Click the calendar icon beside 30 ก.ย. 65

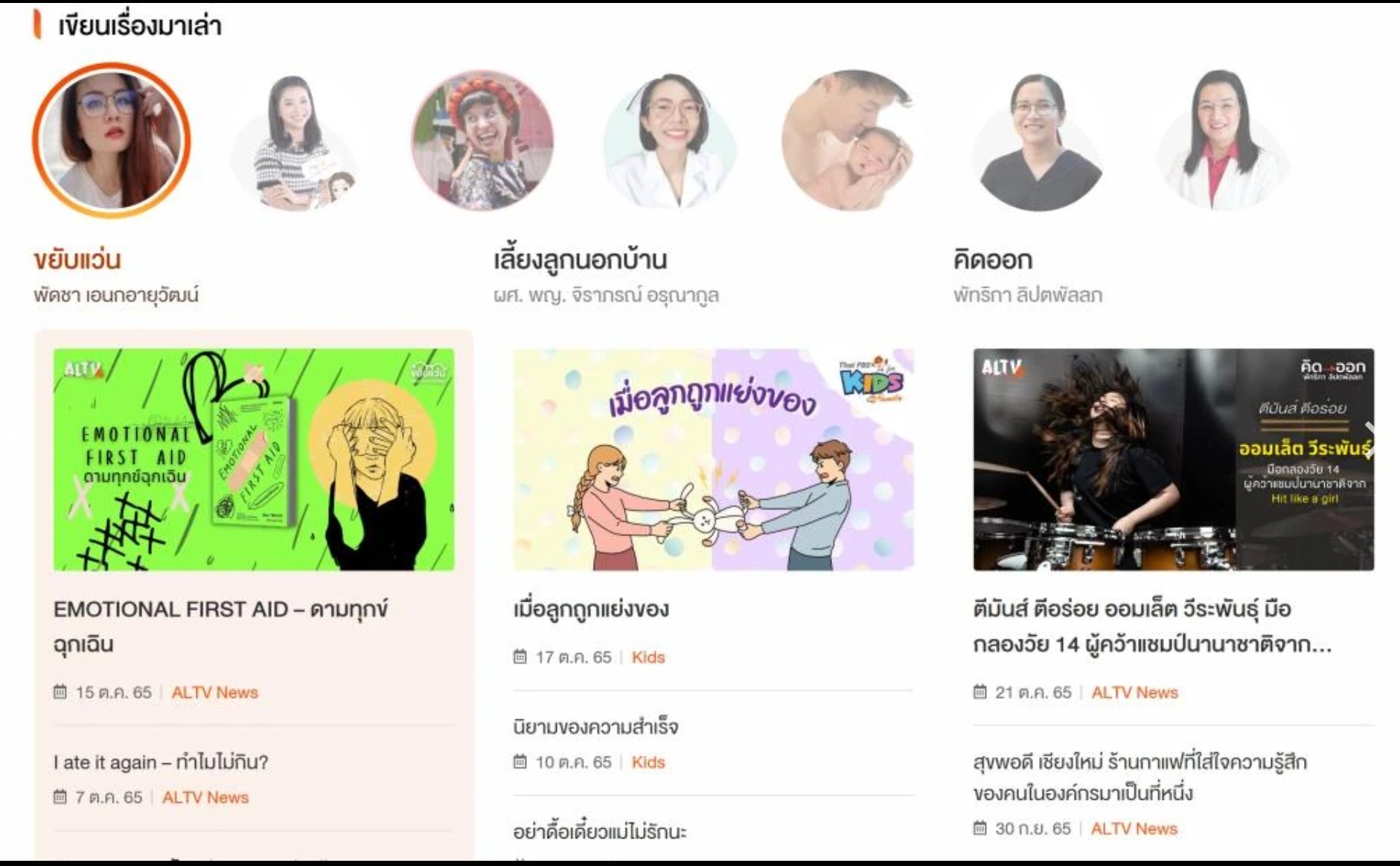tap(979, 828)
